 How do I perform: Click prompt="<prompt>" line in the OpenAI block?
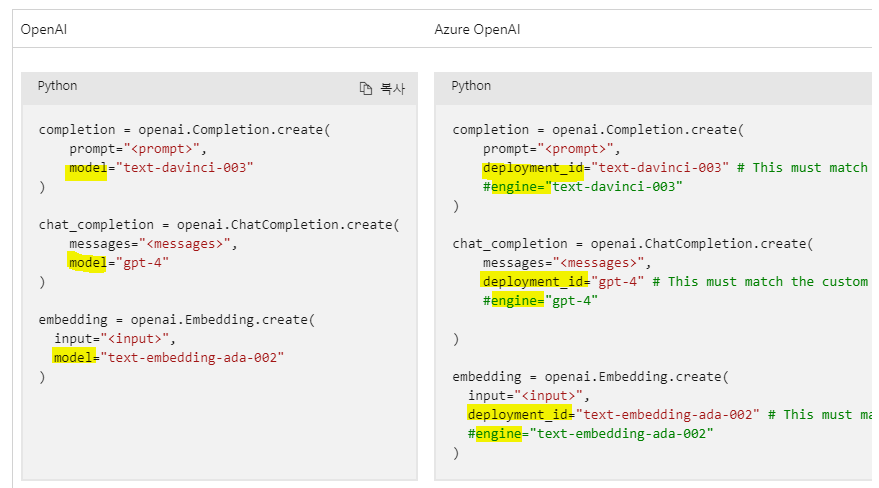pos(138,148)
